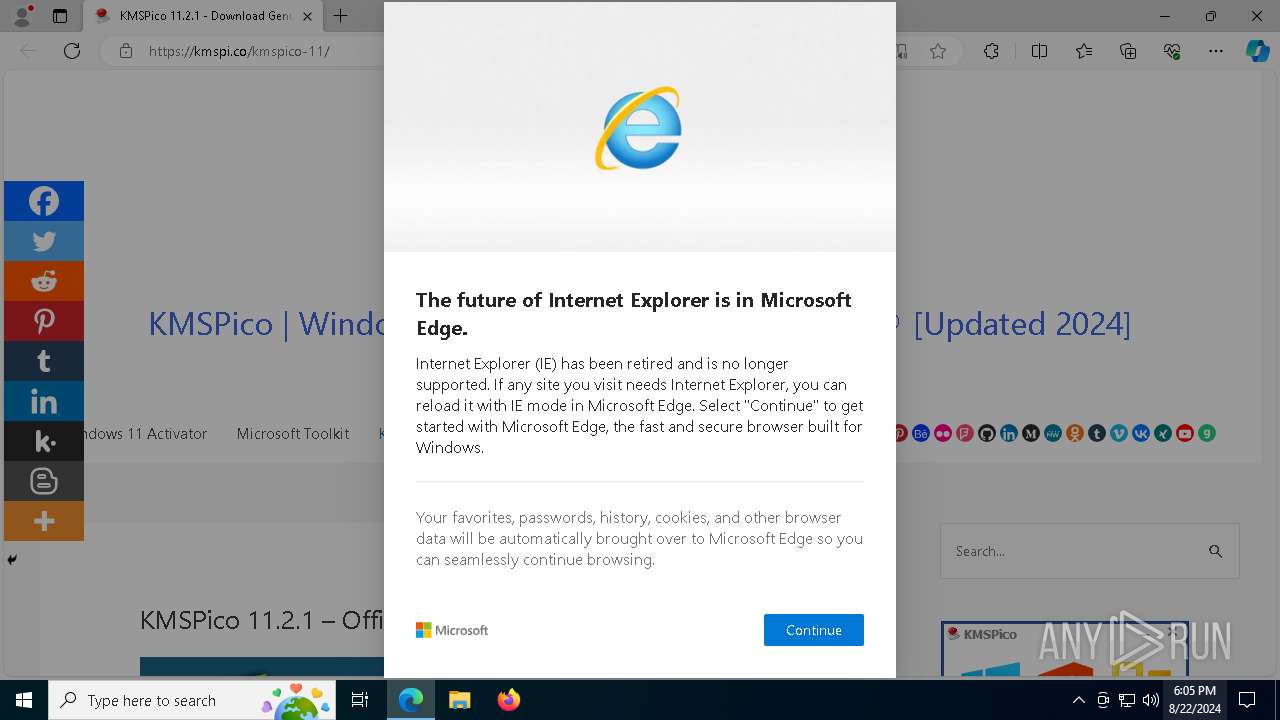Open Browser essentials heart icon
The width and height of the screenshot is (1280, 720).
point(1172,51)
